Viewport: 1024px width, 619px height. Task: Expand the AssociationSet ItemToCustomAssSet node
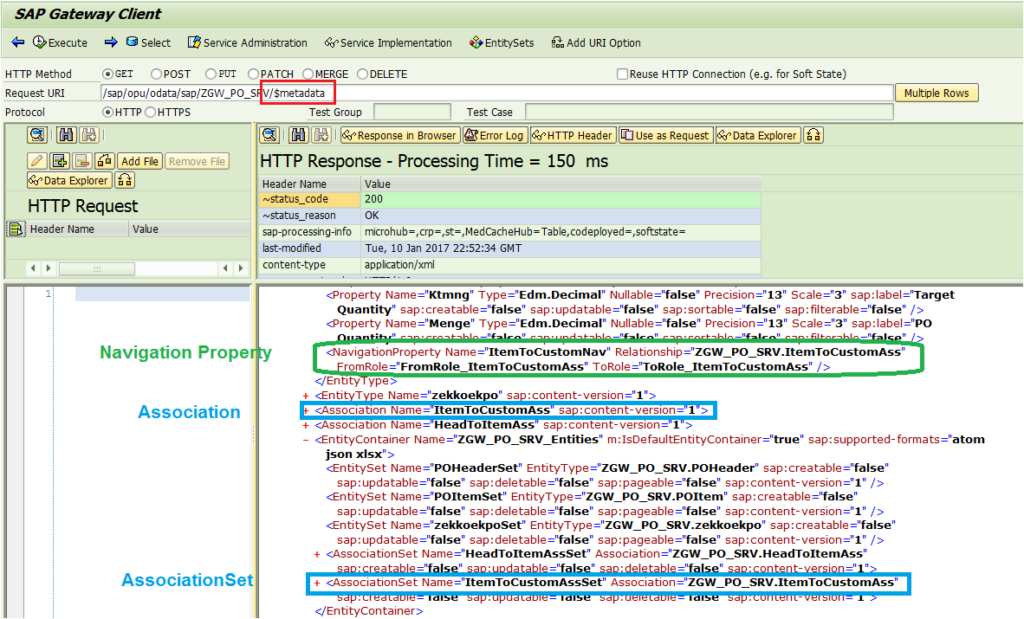point(317,582)
